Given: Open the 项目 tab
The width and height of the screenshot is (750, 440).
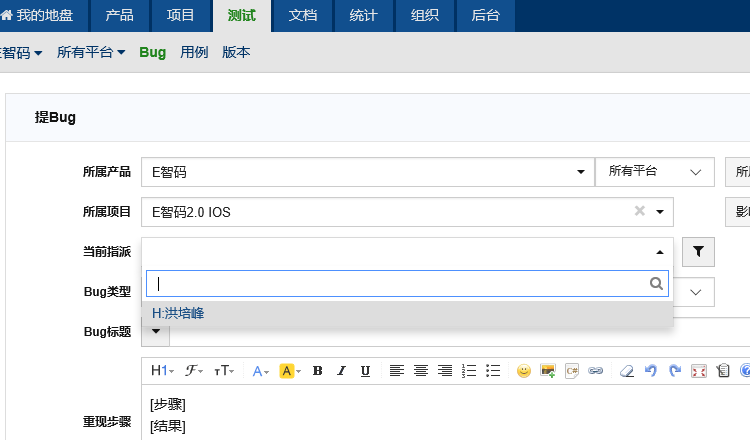Looking at the screenshot, I should (180, 15).
